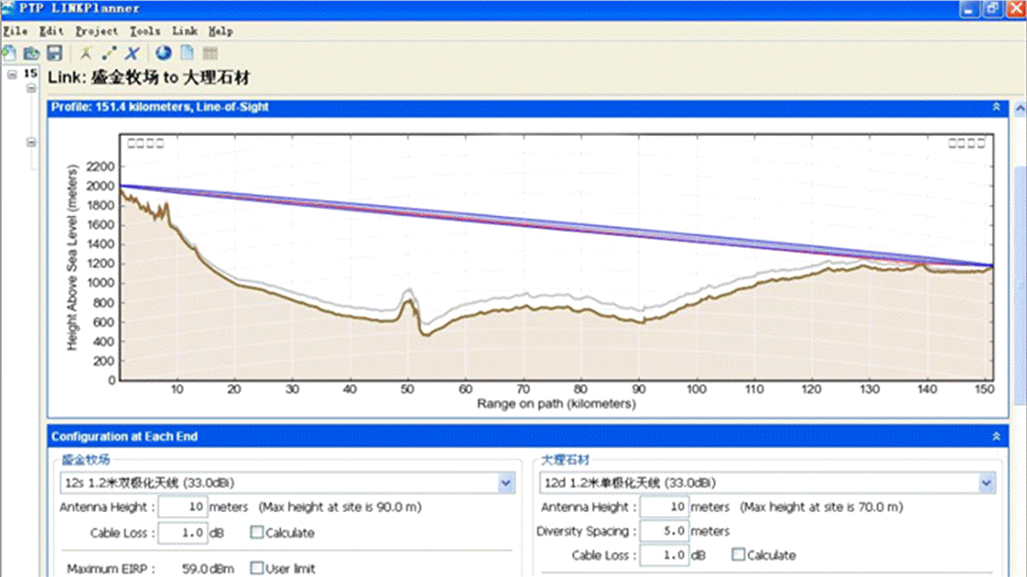Open the Edit menu
This screenshot has width=1027, height=577.
point(51,31)
